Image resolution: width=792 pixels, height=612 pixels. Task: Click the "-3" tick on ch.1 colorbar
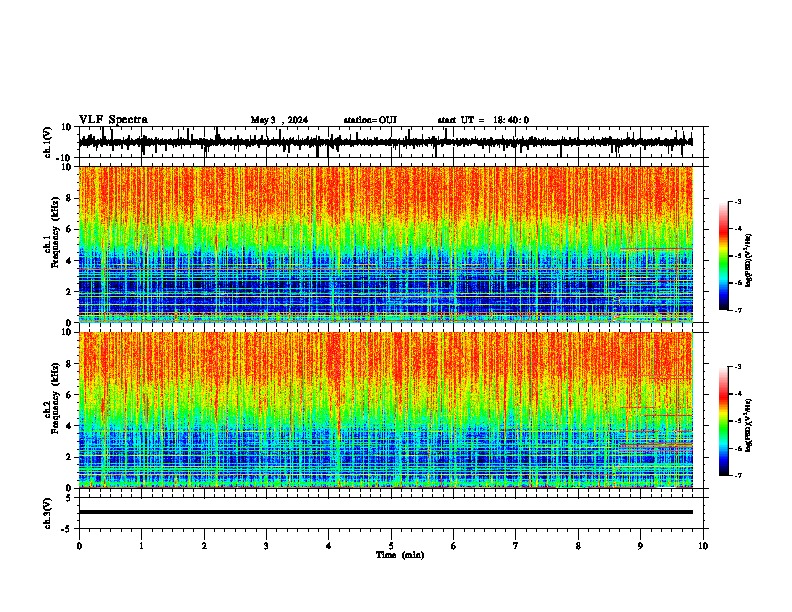click(x=737, y=201)
